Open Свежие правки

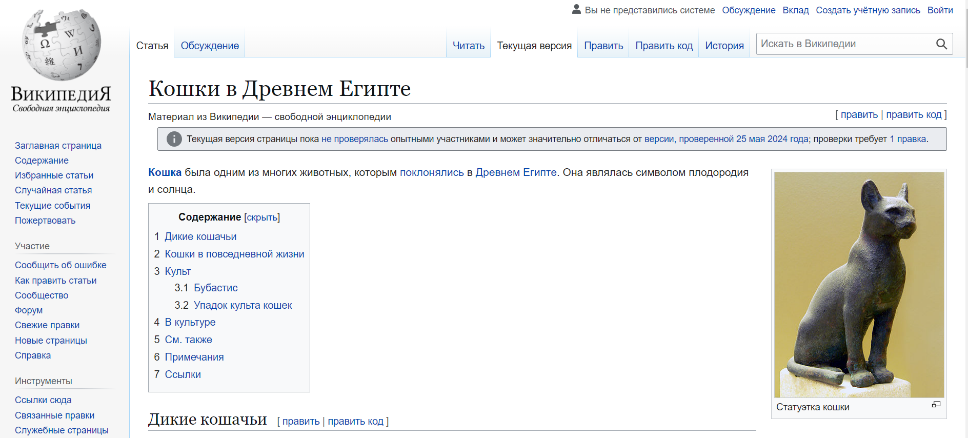pos(47,325)
